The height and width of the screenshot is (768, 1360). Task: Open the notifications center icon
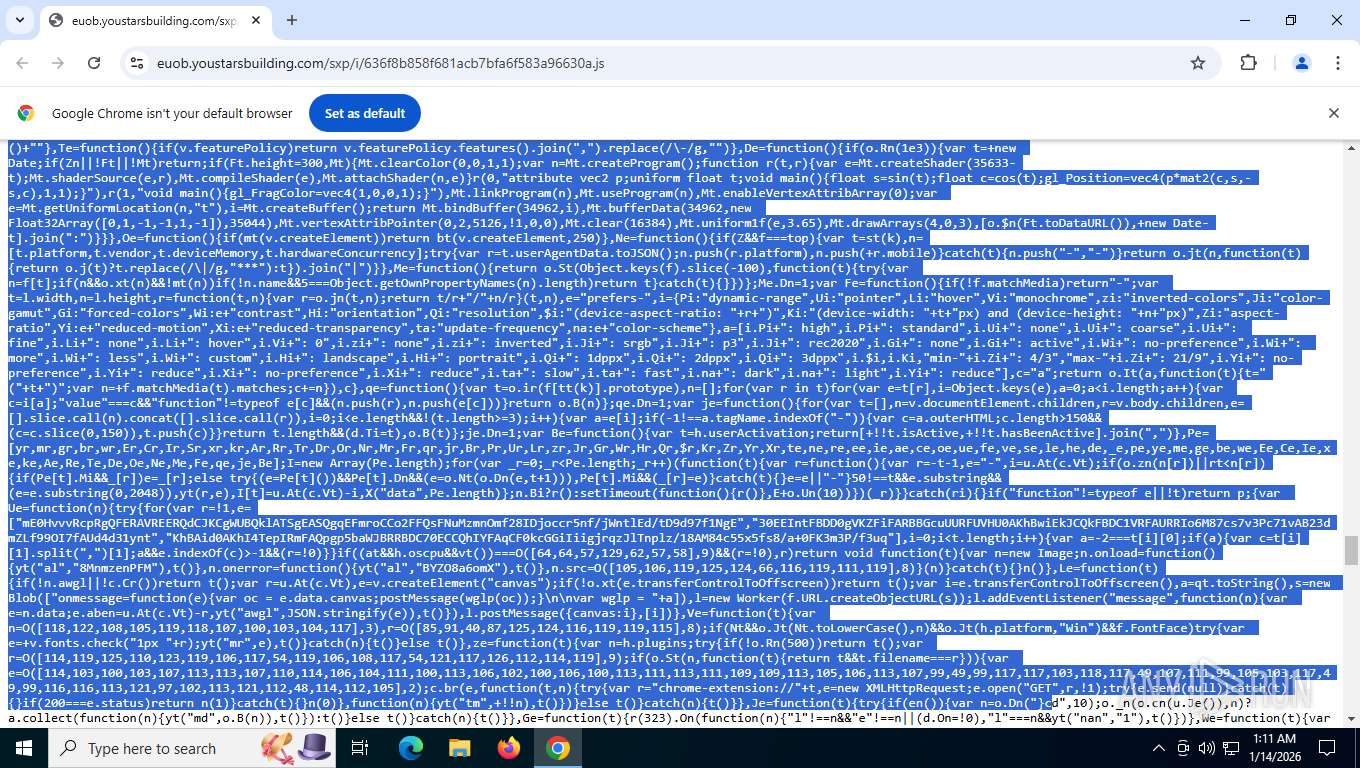pyautogui.click(x=1327, y=748)
